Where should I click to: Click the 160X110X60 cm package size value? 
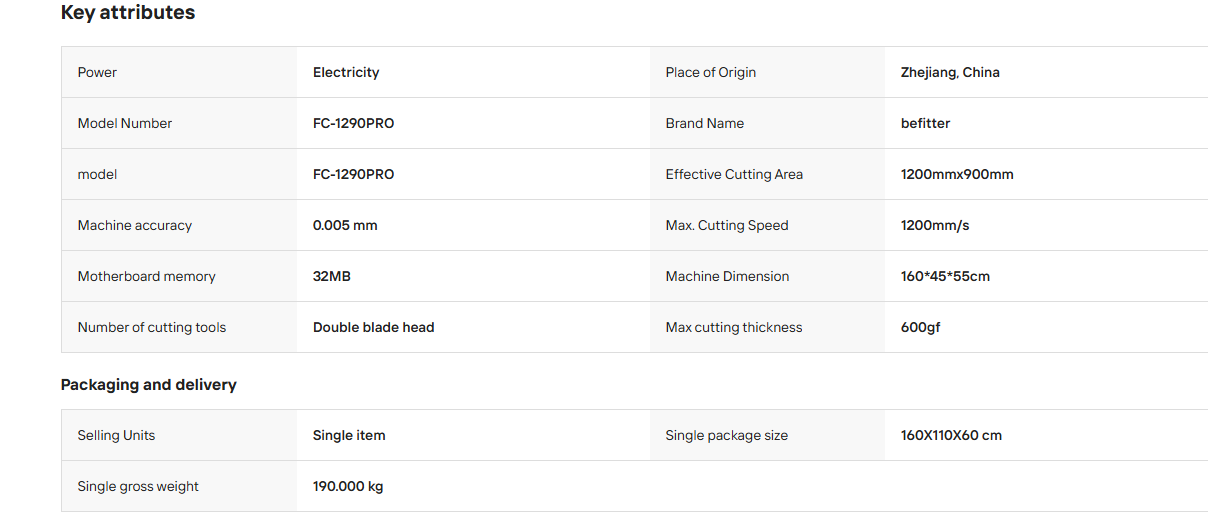coord(951,435)
